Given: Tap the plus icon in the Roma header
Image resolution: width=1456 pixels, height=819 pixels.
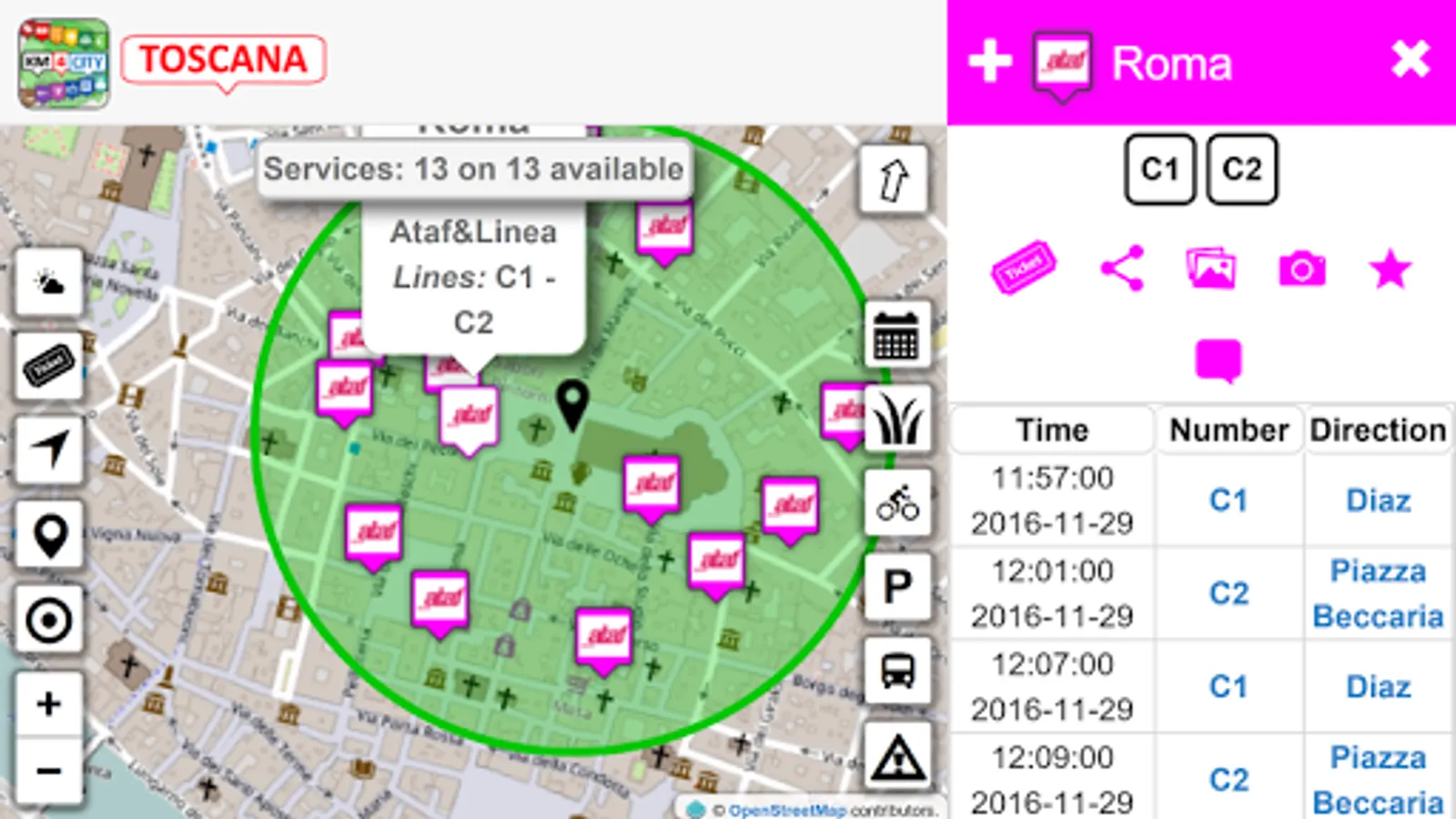Looking at the screenshot, I should click(990, 62).
